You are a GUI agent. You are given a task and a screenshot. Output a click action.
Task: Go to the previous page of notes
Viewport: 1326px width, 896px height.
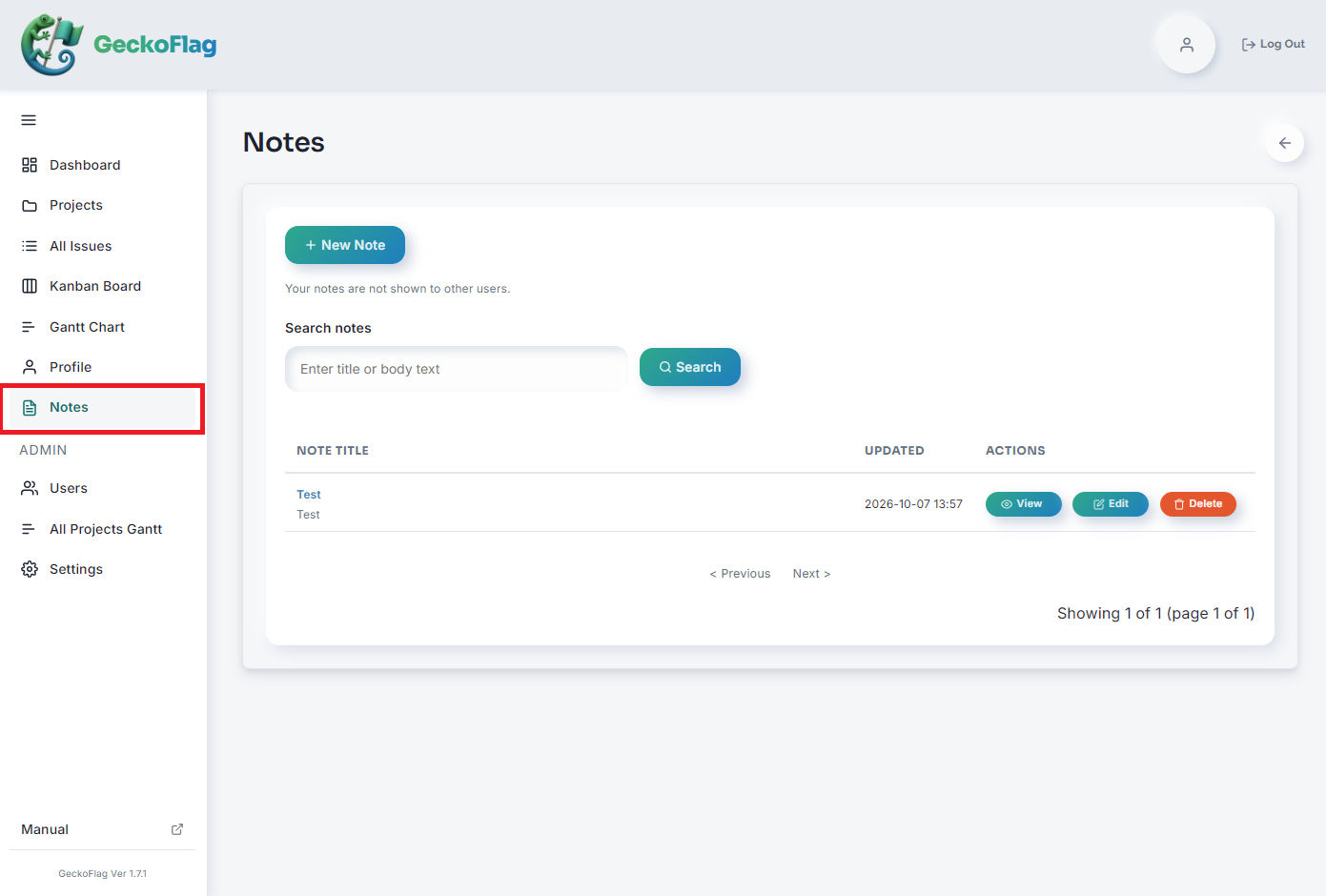(740, 574)
